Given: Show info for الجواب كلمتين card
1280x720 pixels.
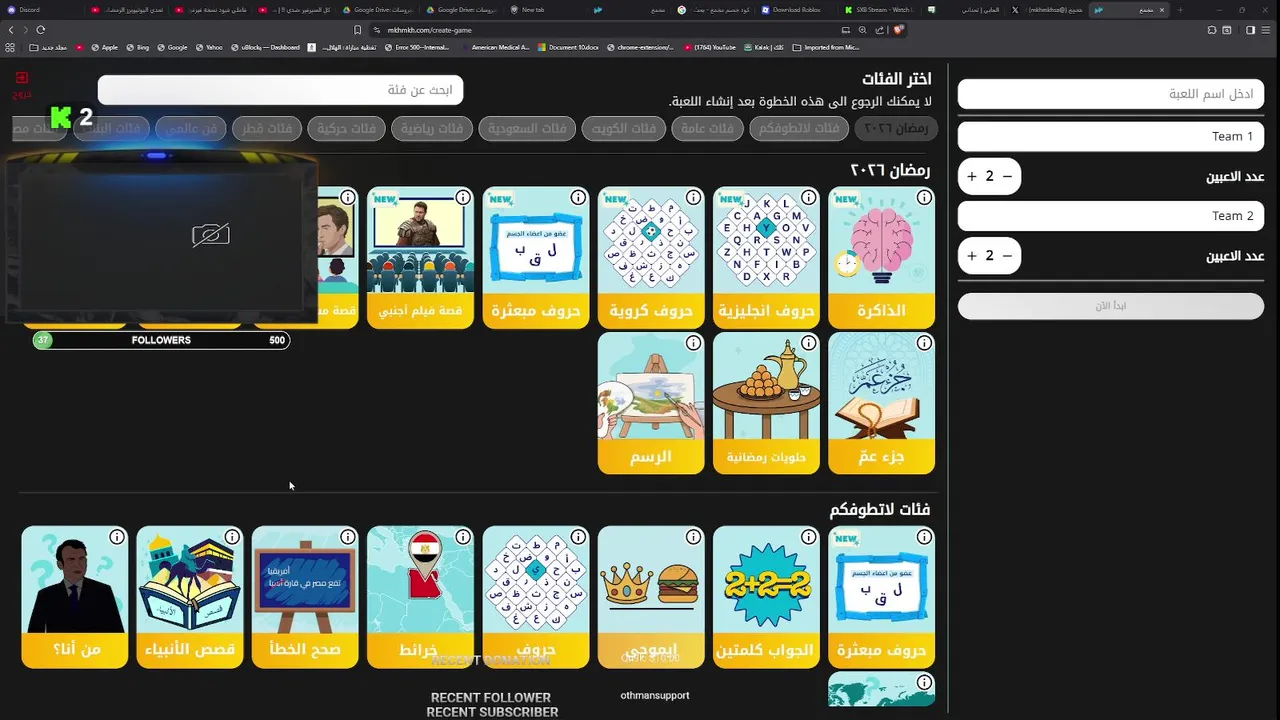Looking at the screenshot, I should coord(809,537).
